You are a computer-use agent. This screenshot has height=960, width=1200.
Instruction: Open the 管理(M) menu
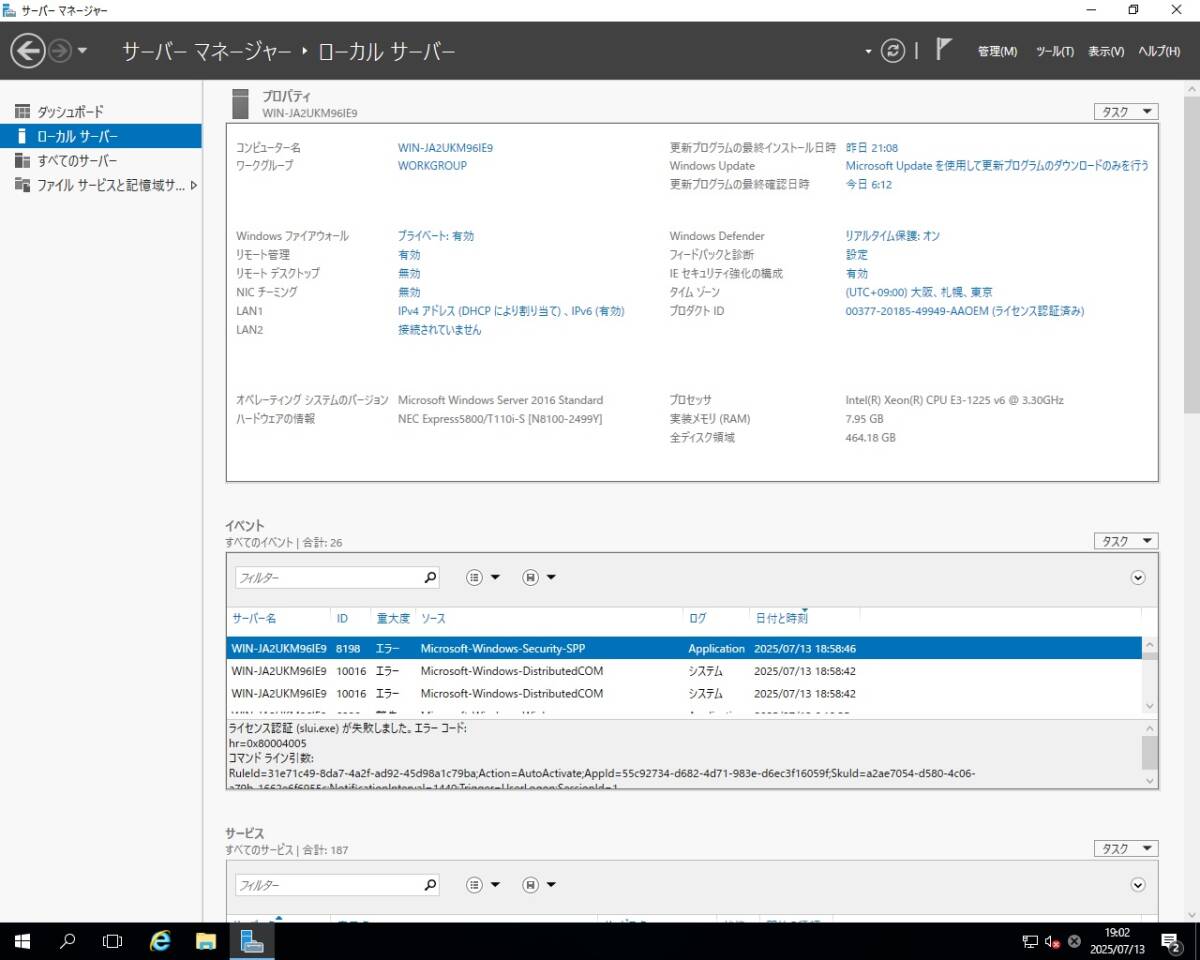pyautogui.click(x=997, y=51)
